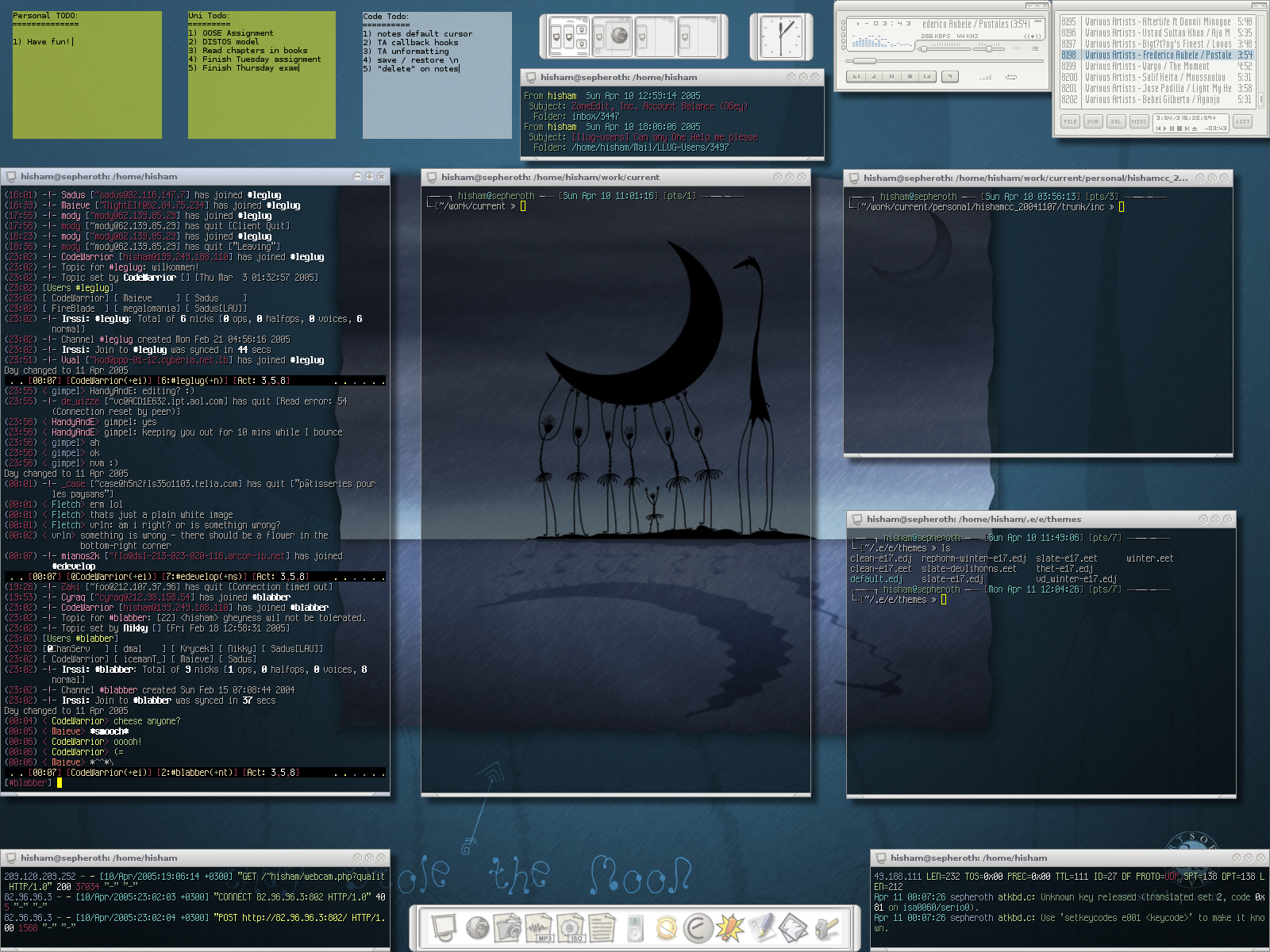The width and height of the screenshot is (1270, 952).
Task: Open the LIST menu in XMMS playlist
Action: tap(1242, 121)
